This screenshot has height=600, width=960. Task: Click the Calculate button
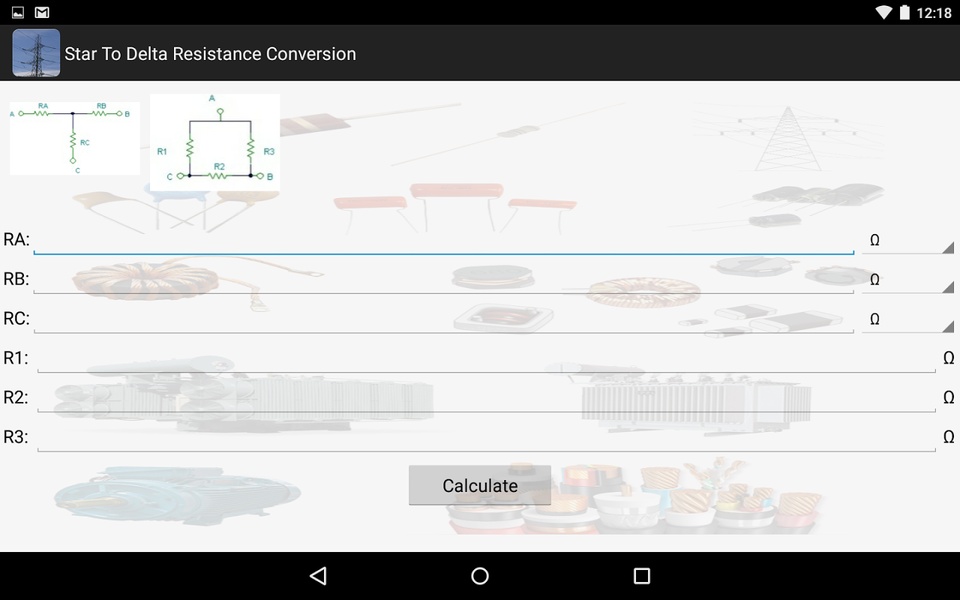tap(480, 486)
